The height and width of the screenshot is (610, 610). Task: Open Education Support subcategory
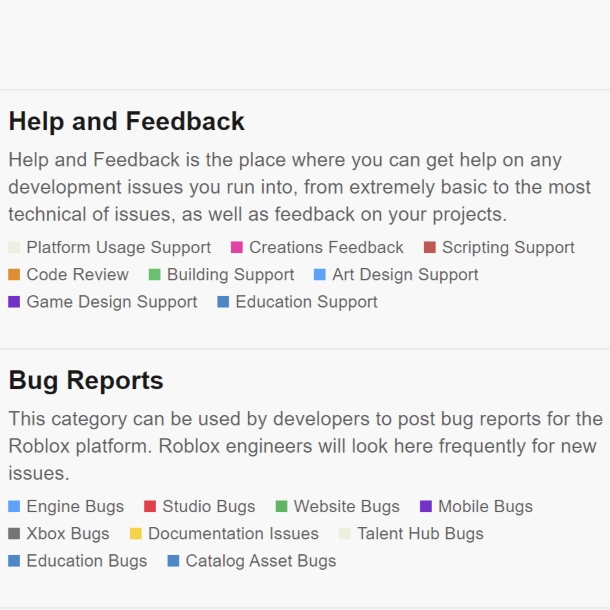tap(298, 302)
